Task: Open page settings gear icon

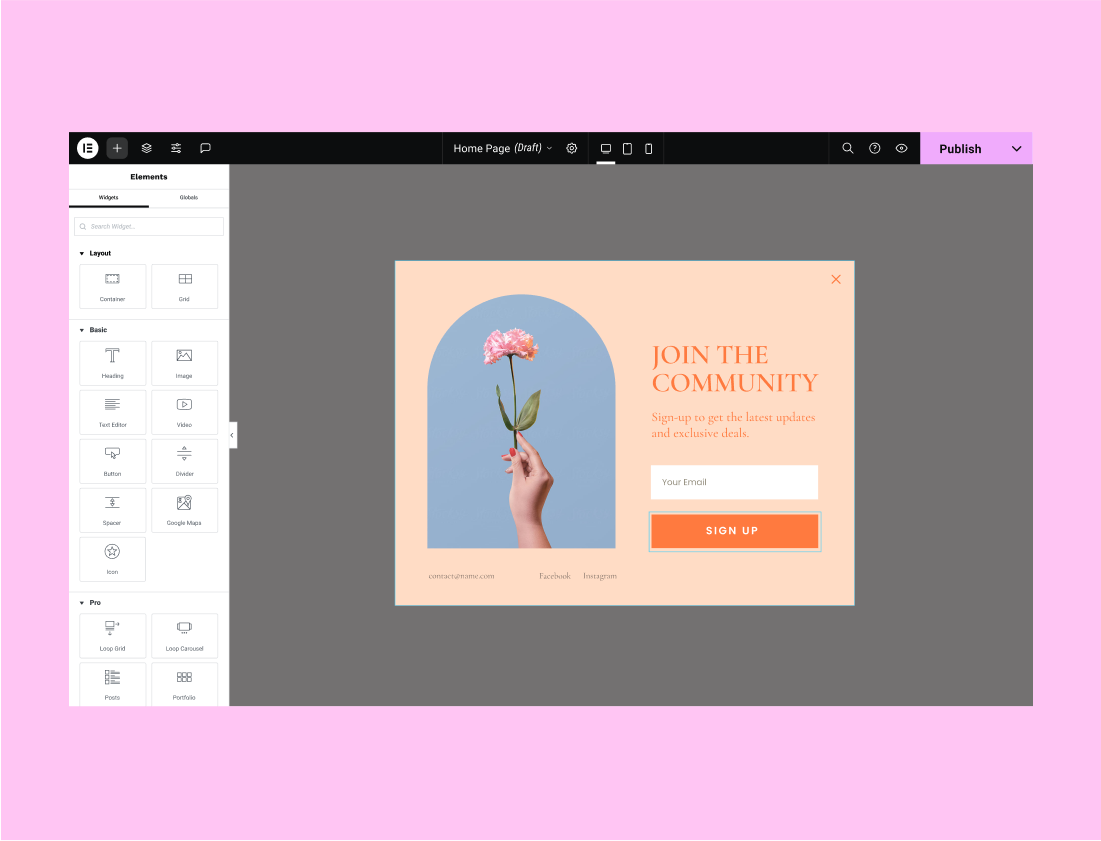Action: [x=572, y=148]
